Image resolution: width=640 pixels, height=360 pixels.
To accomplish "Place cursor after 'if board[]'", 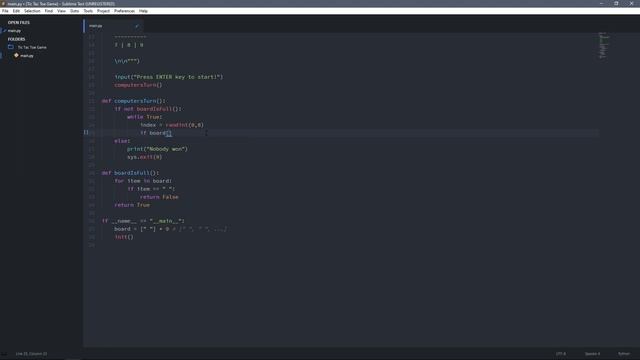I will [172, 133].
